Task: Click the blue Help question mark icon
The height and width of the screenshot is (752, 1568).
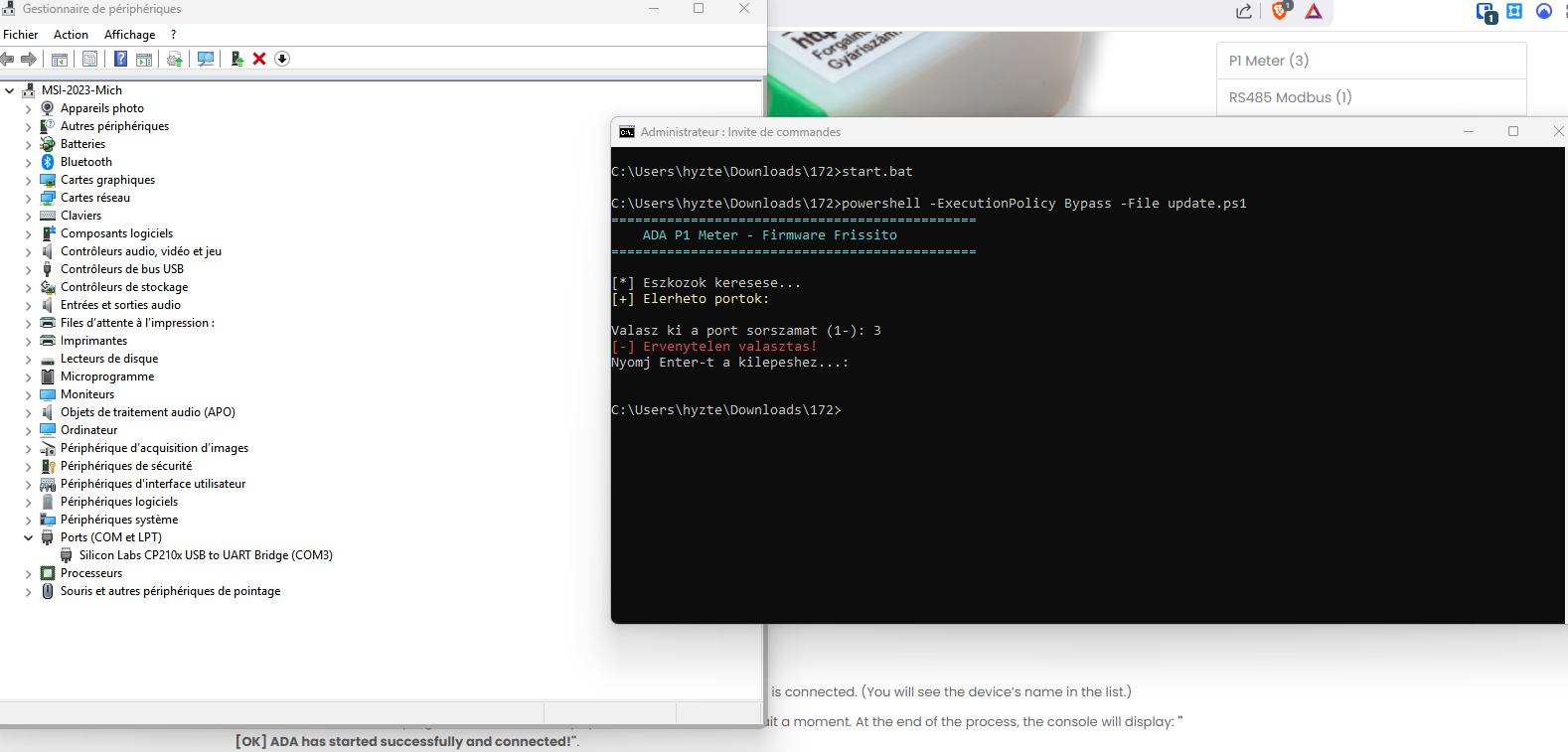Action: [x=120, y=60]
